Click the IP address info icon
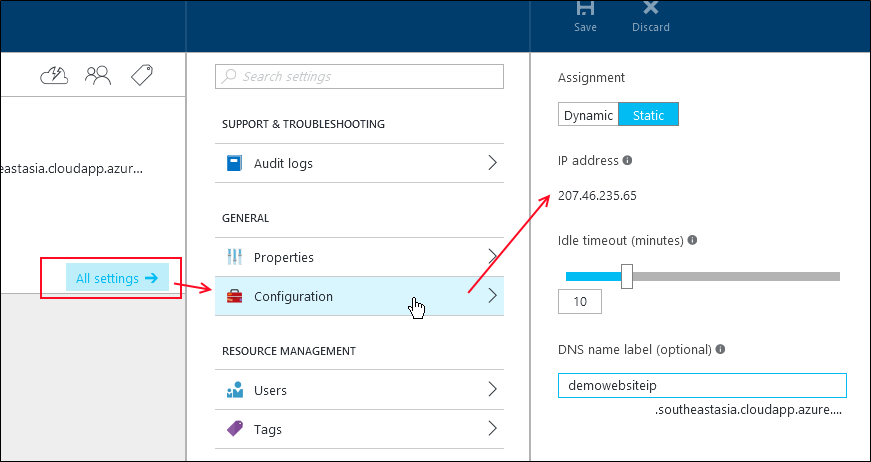 click(627, 160)
